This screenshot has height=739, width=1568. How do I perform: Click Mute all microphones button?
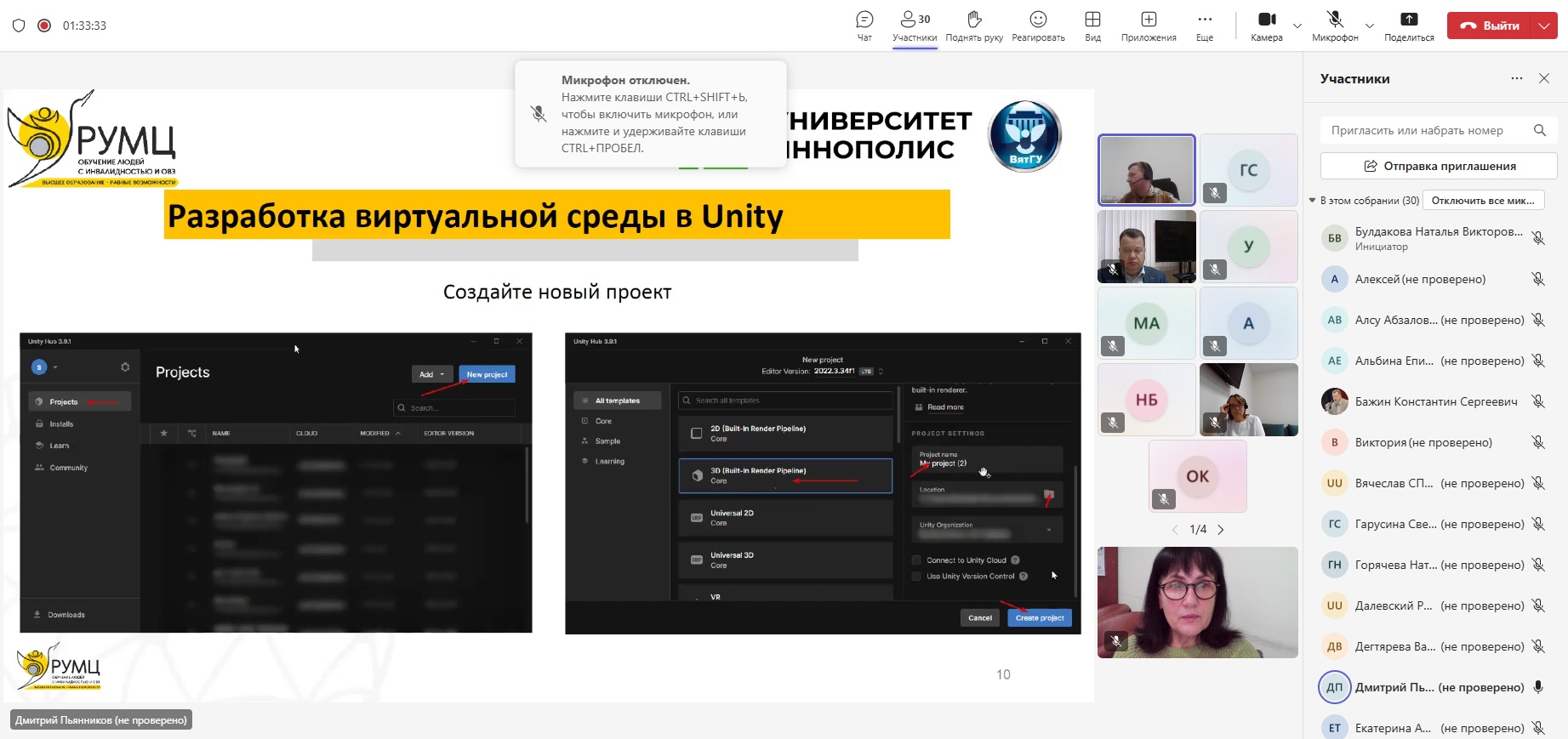pos(1483,201)
